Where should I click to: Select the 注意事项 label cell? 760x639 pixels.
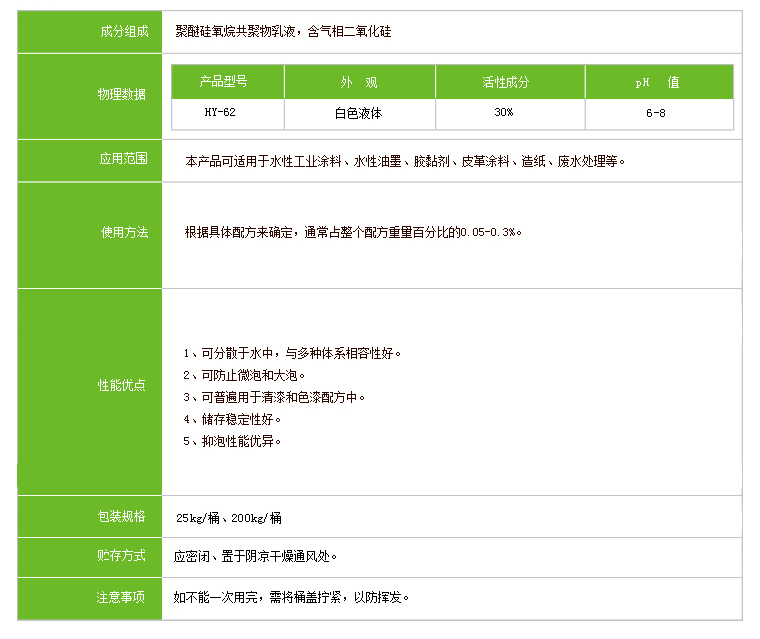[x=122, y=598]
